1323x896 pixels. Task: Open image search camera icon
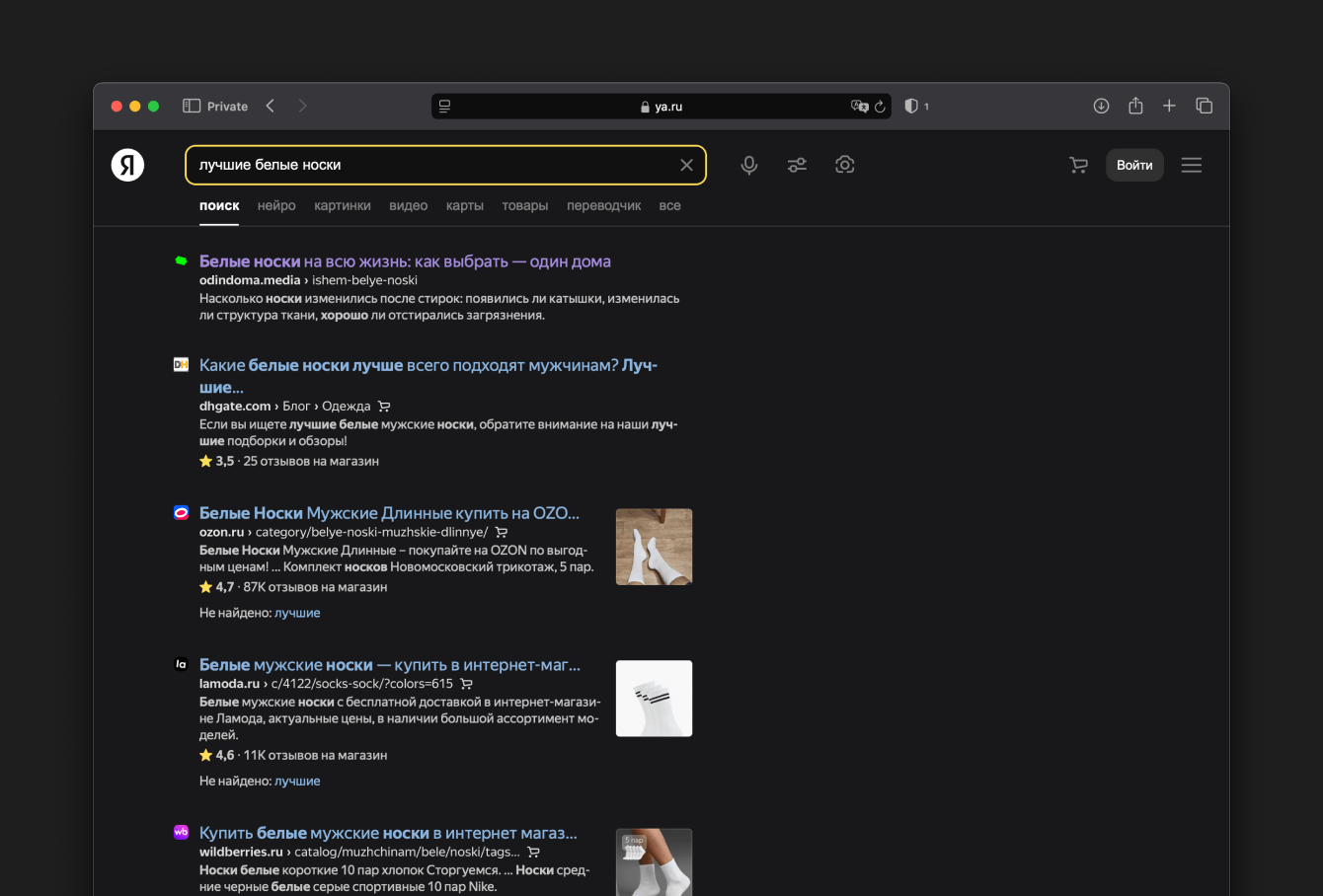click(x=844, y=165)
